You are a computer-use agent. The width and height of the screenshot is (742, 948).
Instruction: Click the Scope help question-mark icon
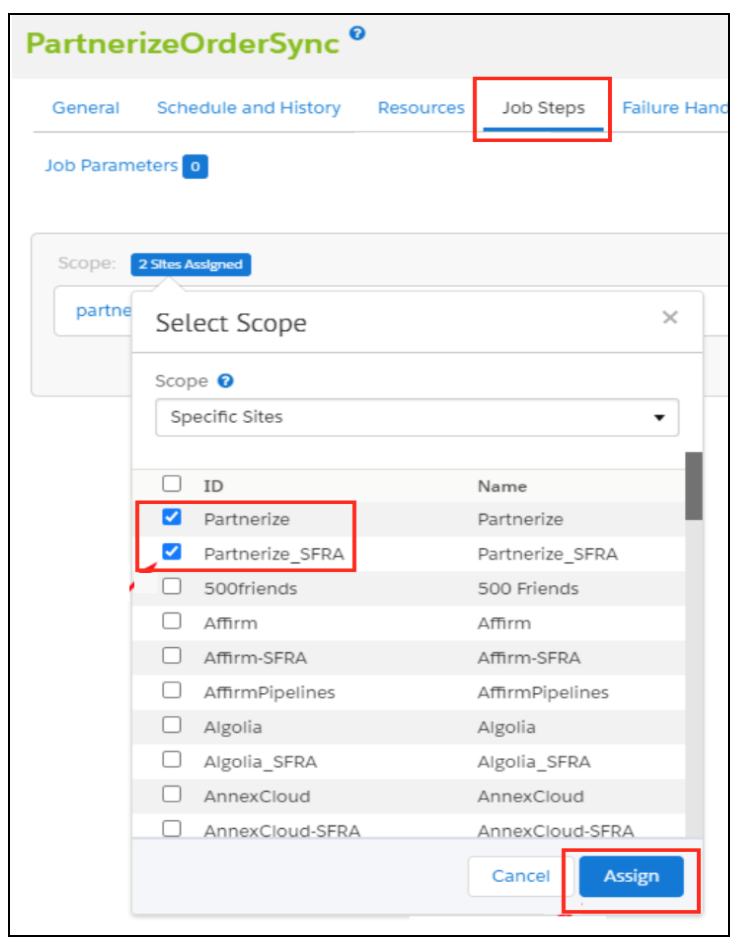click(x=226, y=381)
